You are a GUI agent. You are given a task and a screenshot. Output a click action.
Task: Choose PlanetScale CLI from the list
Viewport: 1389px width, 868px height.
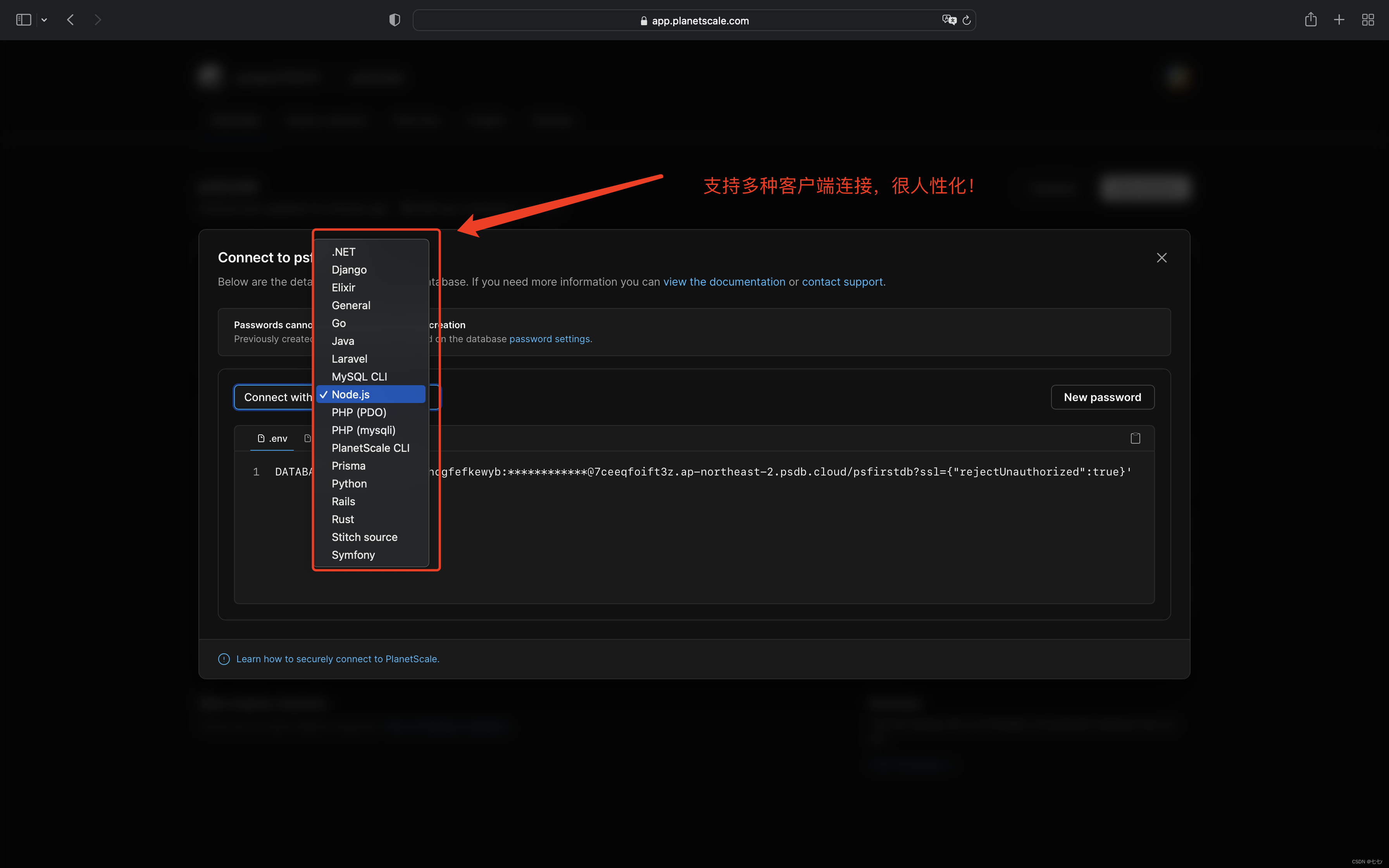(371, 447)
